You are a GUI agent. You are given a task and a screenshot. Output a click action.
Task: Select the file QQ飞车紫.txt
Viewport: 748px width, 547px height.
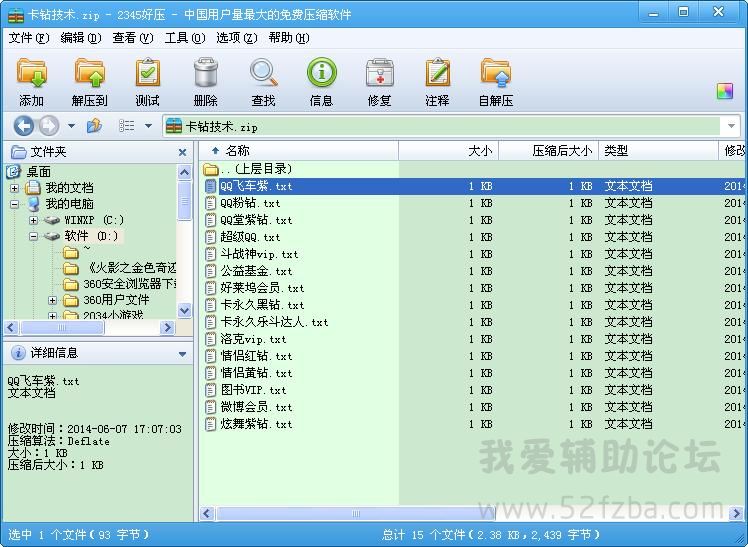256,186
